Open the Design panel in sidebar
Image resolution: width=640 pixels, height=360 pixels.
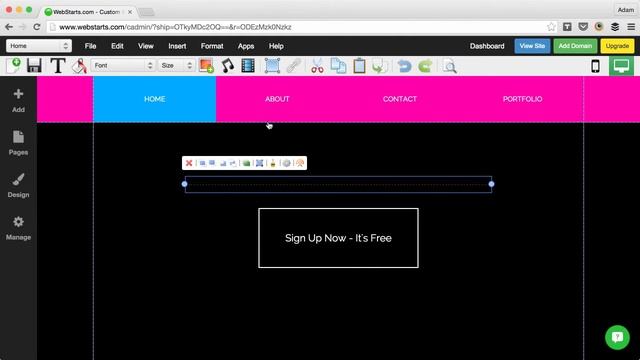[x=18, y=186]
